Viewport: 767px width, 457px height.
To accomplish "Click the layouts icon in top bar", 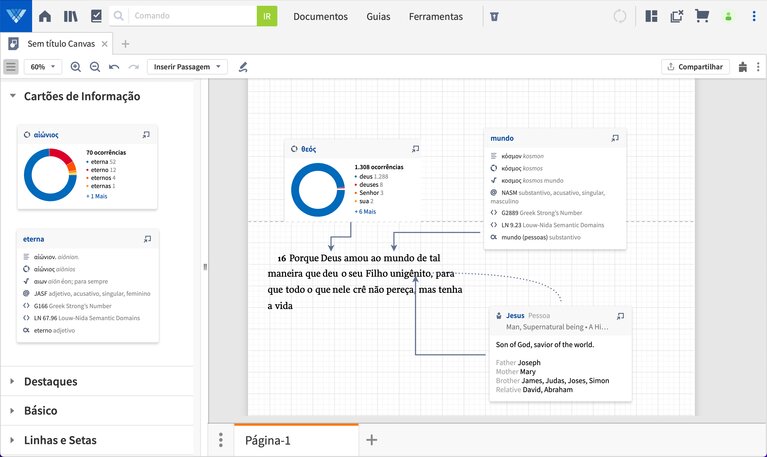I will pos(651,16).
